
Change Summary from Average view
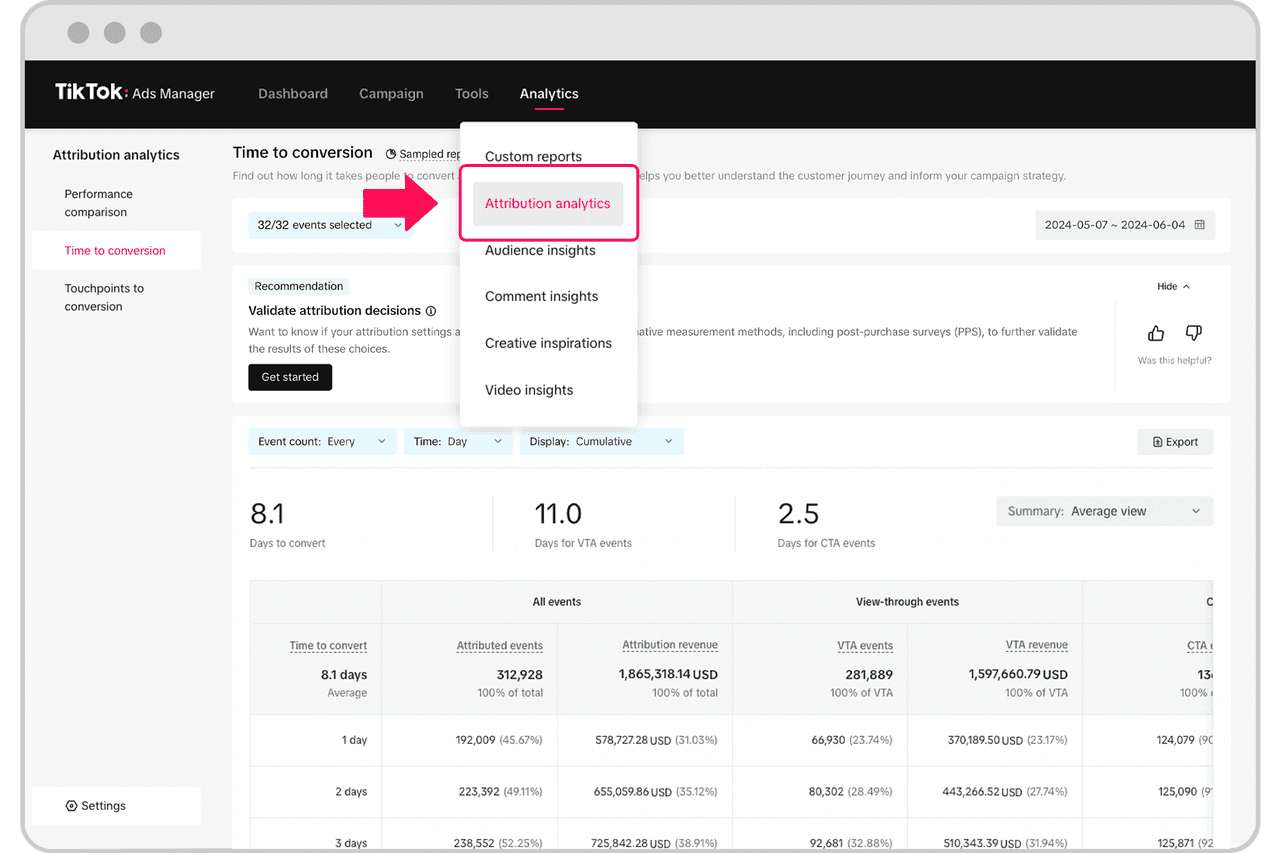point(1103,511)
